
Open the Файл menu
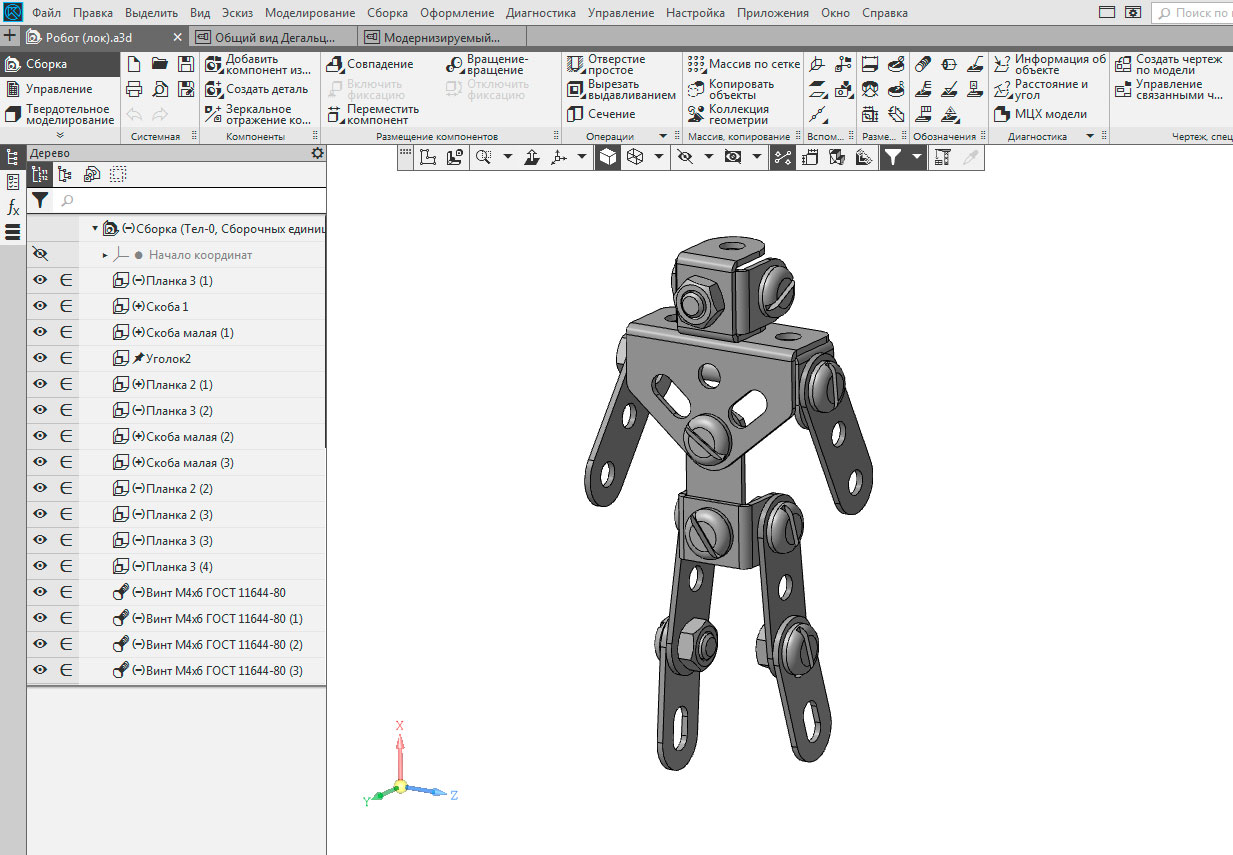pos(44,13)
